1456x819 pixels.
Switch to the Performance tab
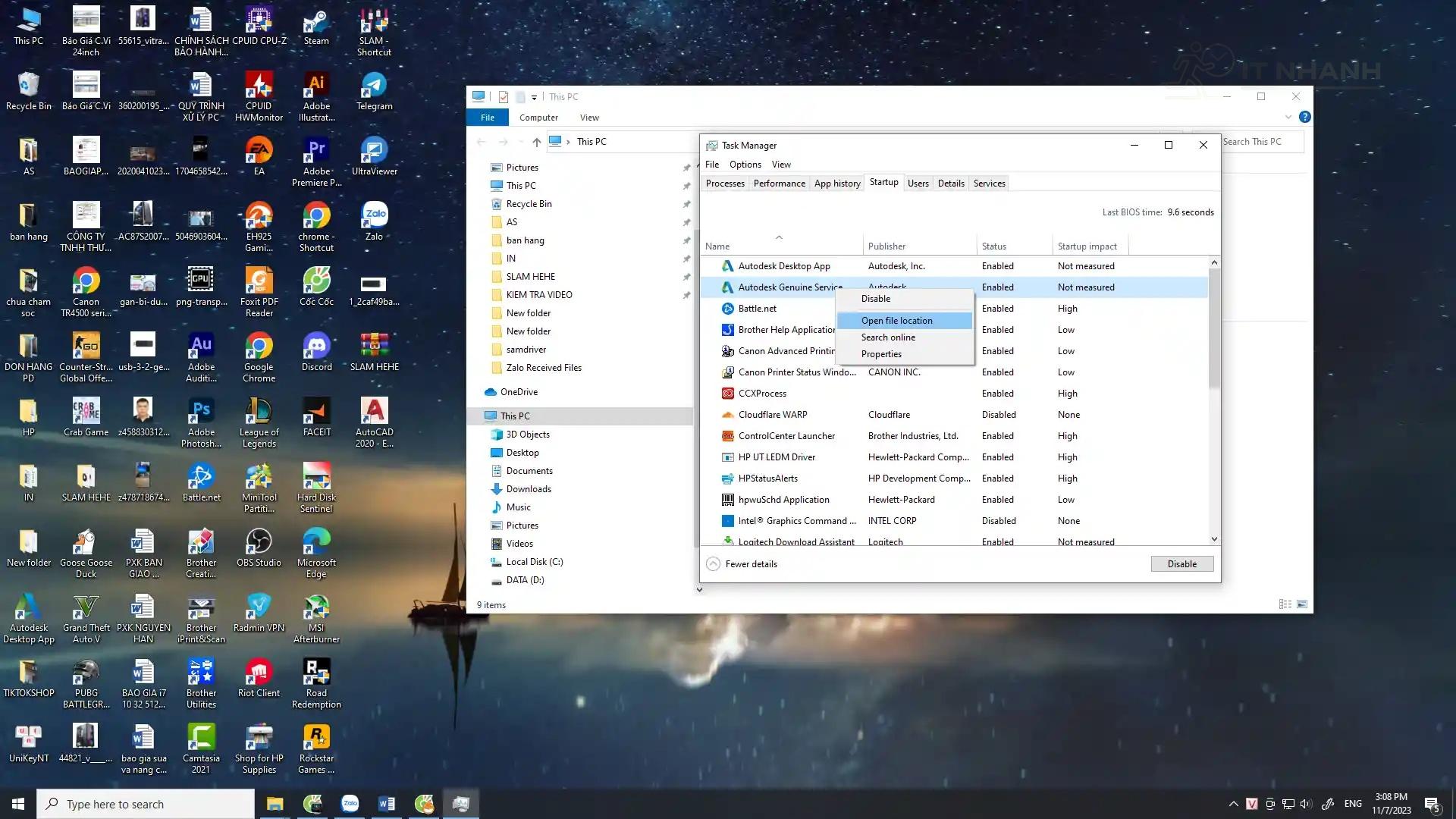click(x=779, y=184)
